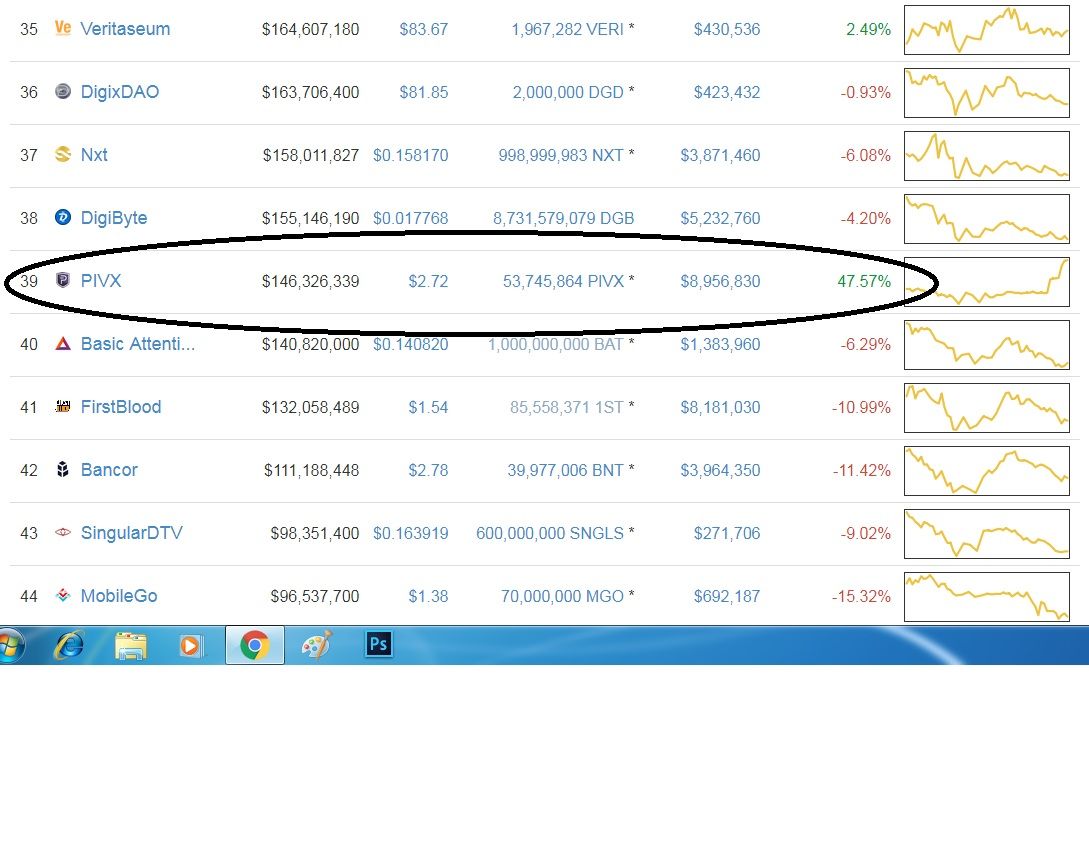This screenshot has height=855, width=1089.
Task: Click the MobileGo coin logo icon
Action: (x=63, y=595)
